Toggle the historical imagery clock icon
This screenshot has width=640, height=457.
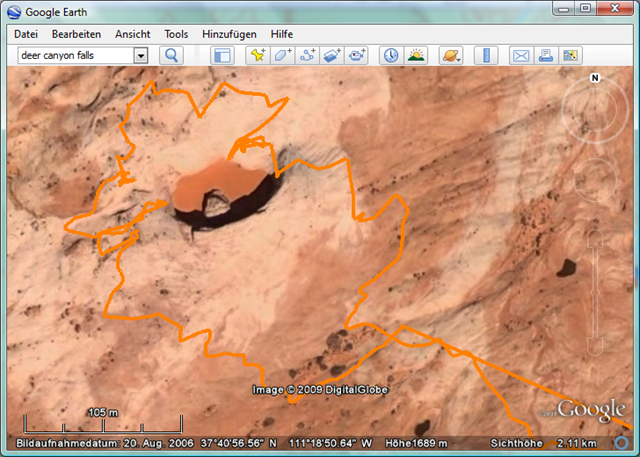coord(390,56)
